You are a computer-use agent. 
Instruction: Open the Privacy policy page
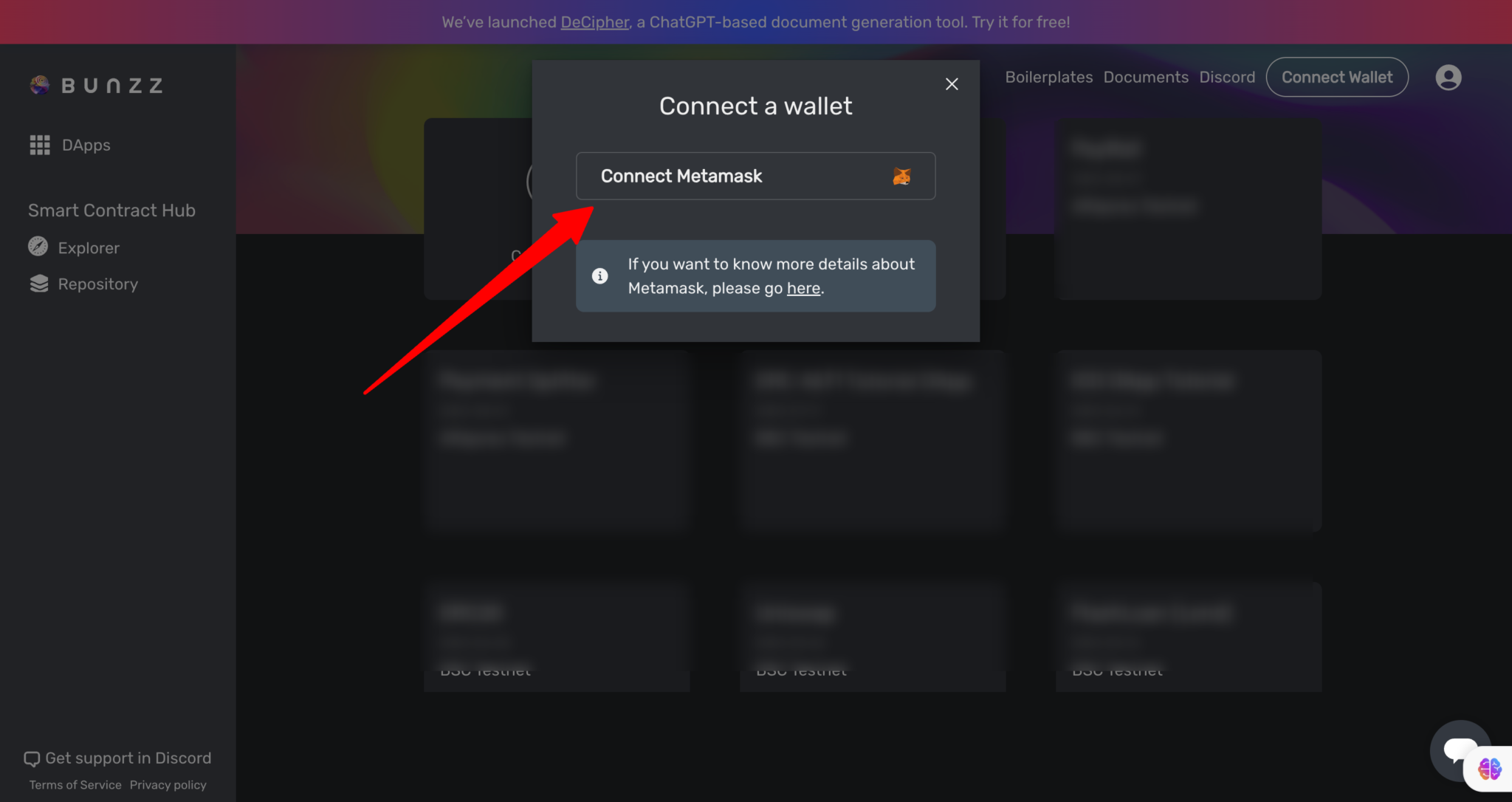point(168,784)
